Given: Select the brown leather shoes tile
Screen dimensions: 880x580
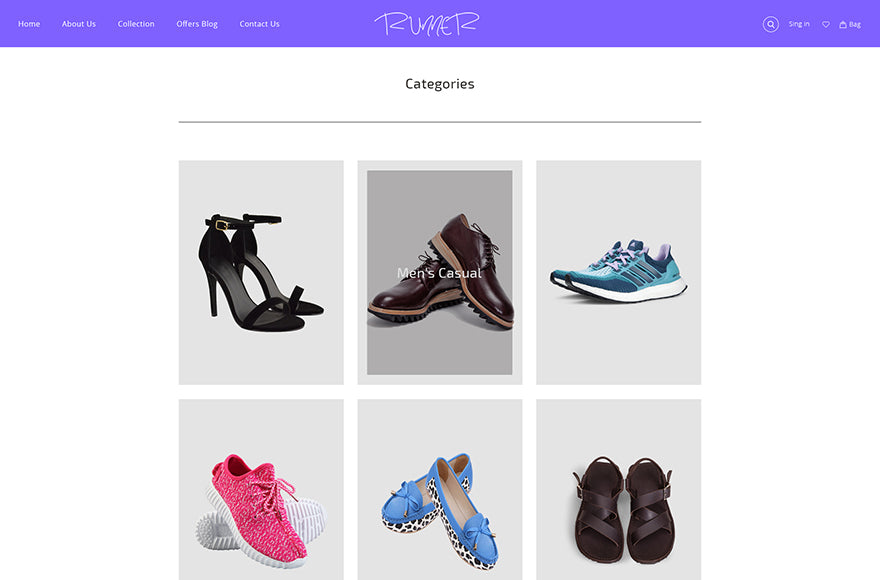Looking at the screenshot, I should point(439,272).
